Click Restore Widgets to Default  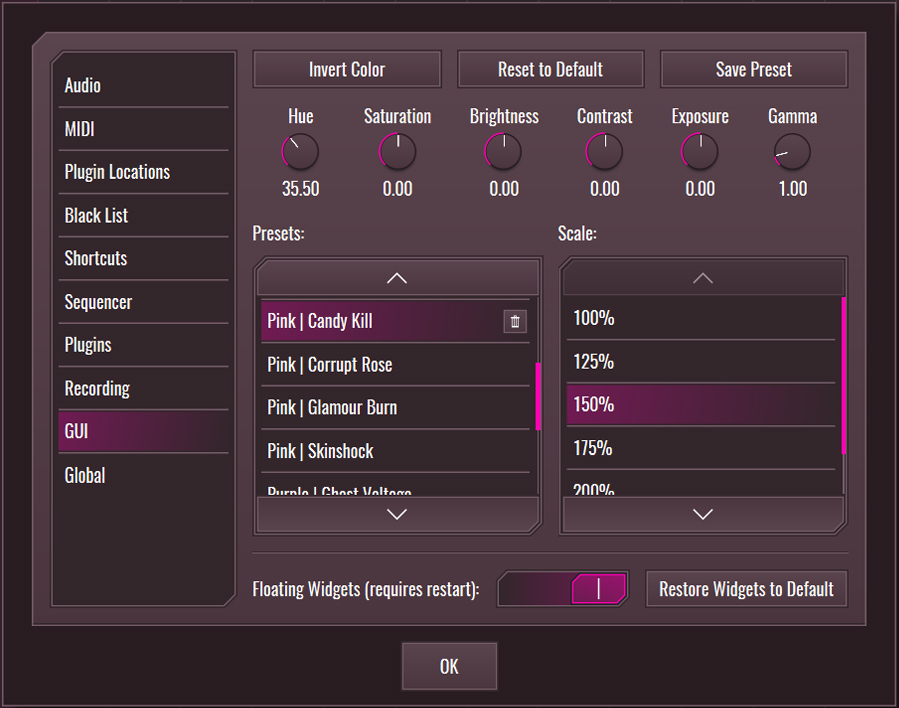click(746, 589)
